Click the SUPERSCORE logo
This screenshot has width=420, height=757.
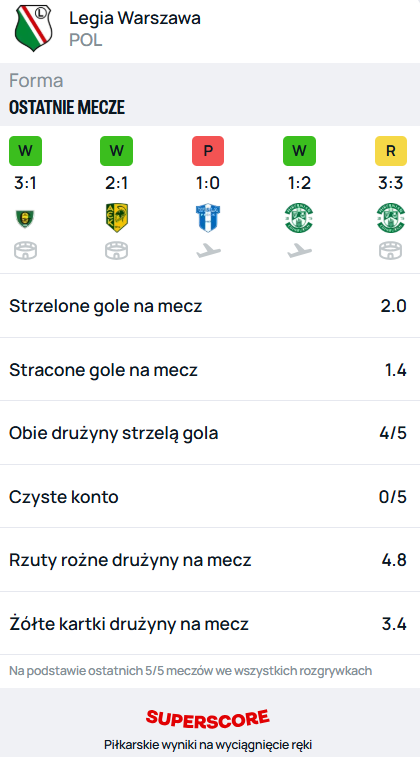click(x=208, y=717)
